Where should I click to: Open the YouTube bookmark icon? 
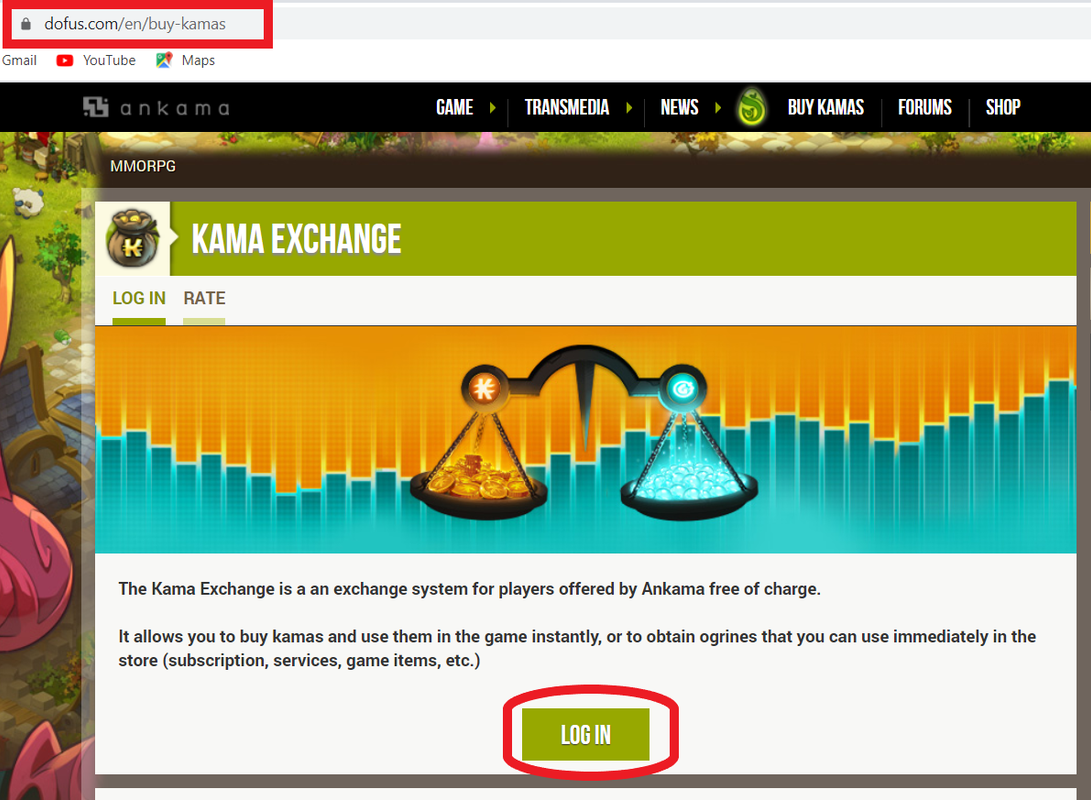[65, 61]
